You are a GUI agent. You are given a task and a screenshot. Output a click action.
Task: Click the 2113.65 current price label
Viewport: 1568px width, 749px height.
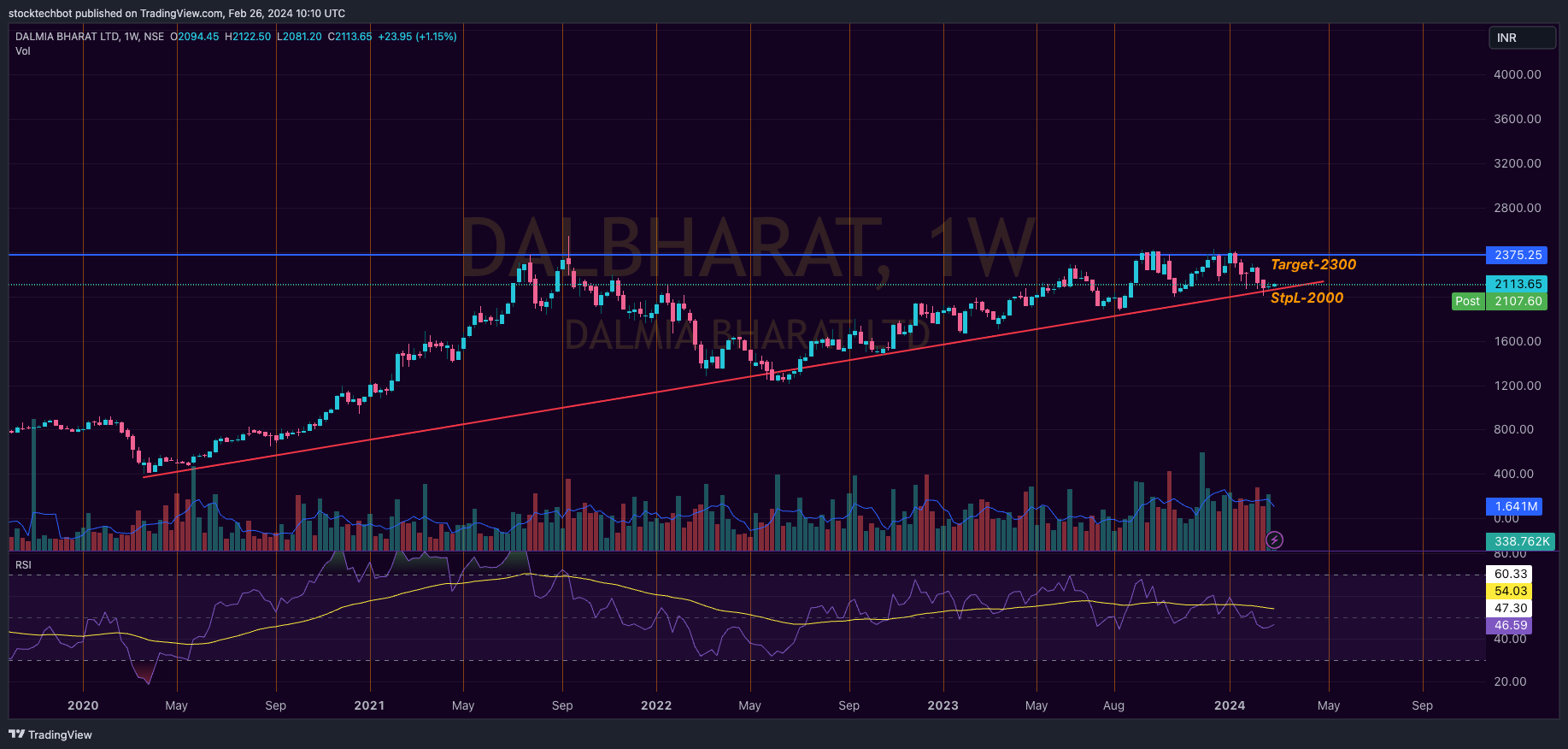tap(1518, 284)
